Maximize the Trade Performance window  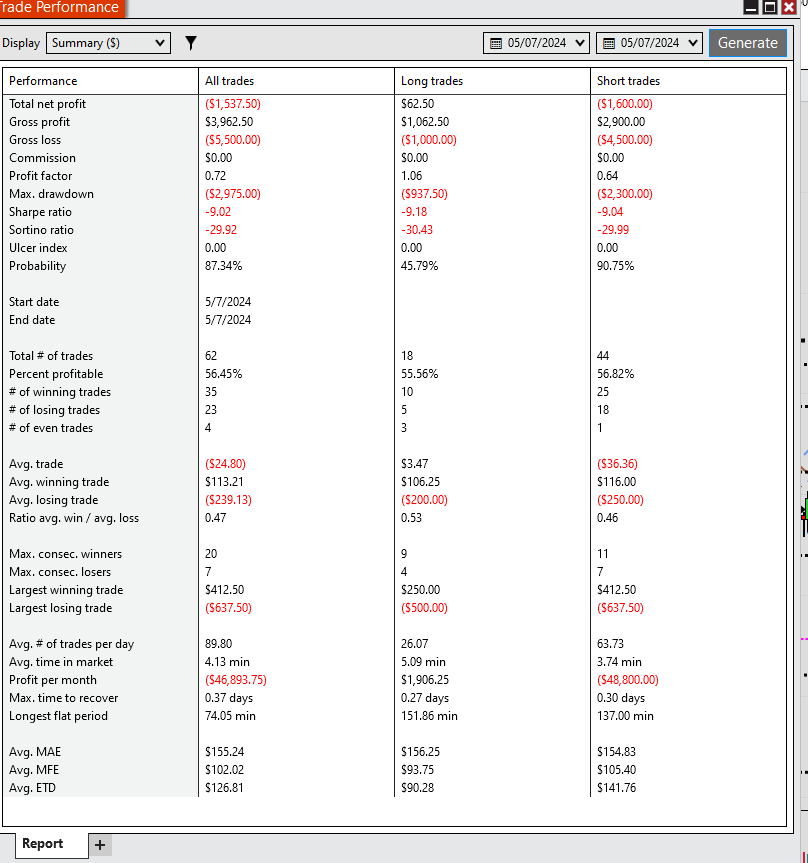pos(770,7)
